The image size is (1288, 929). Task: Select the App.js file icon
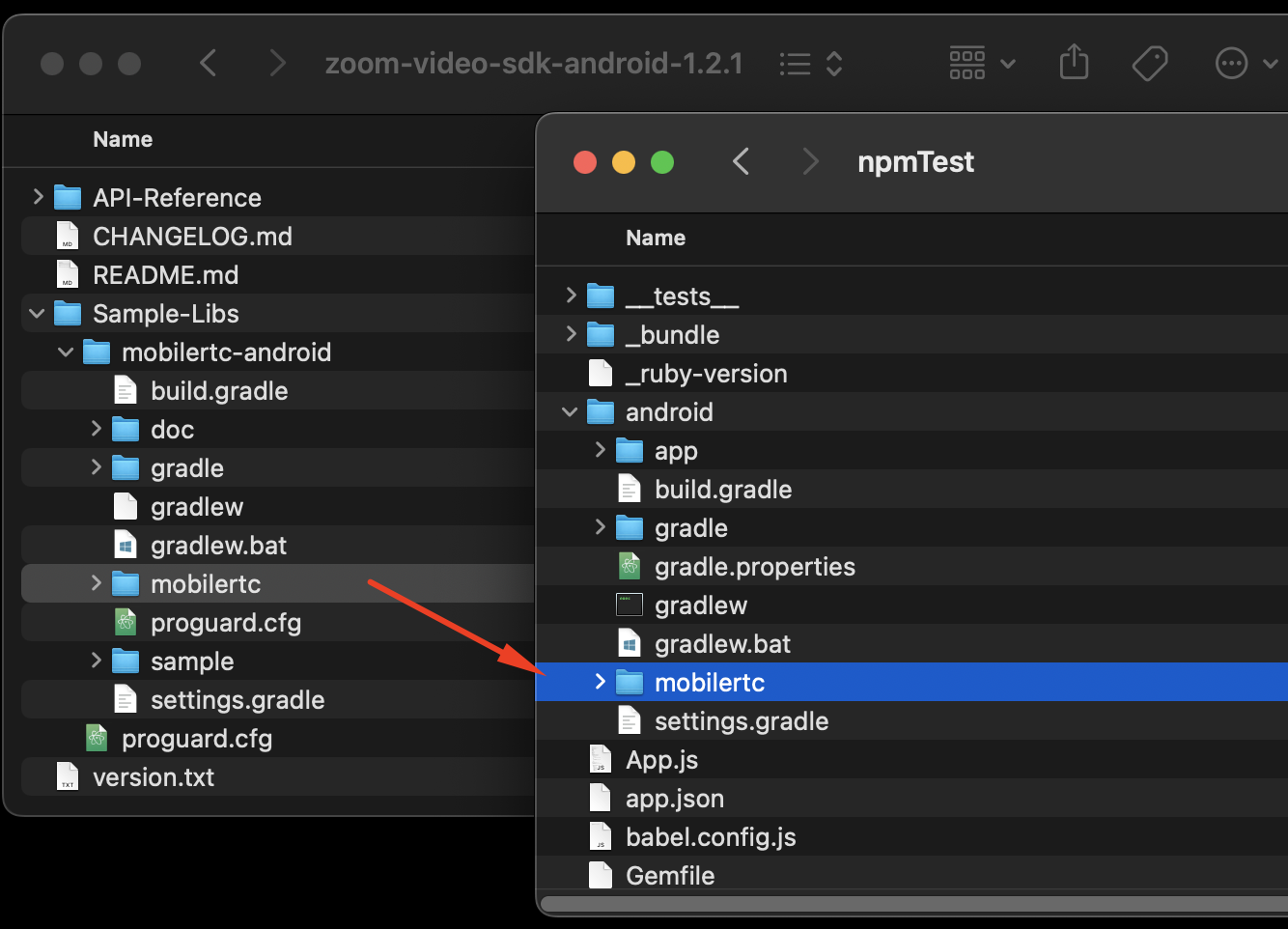(601, 759)
